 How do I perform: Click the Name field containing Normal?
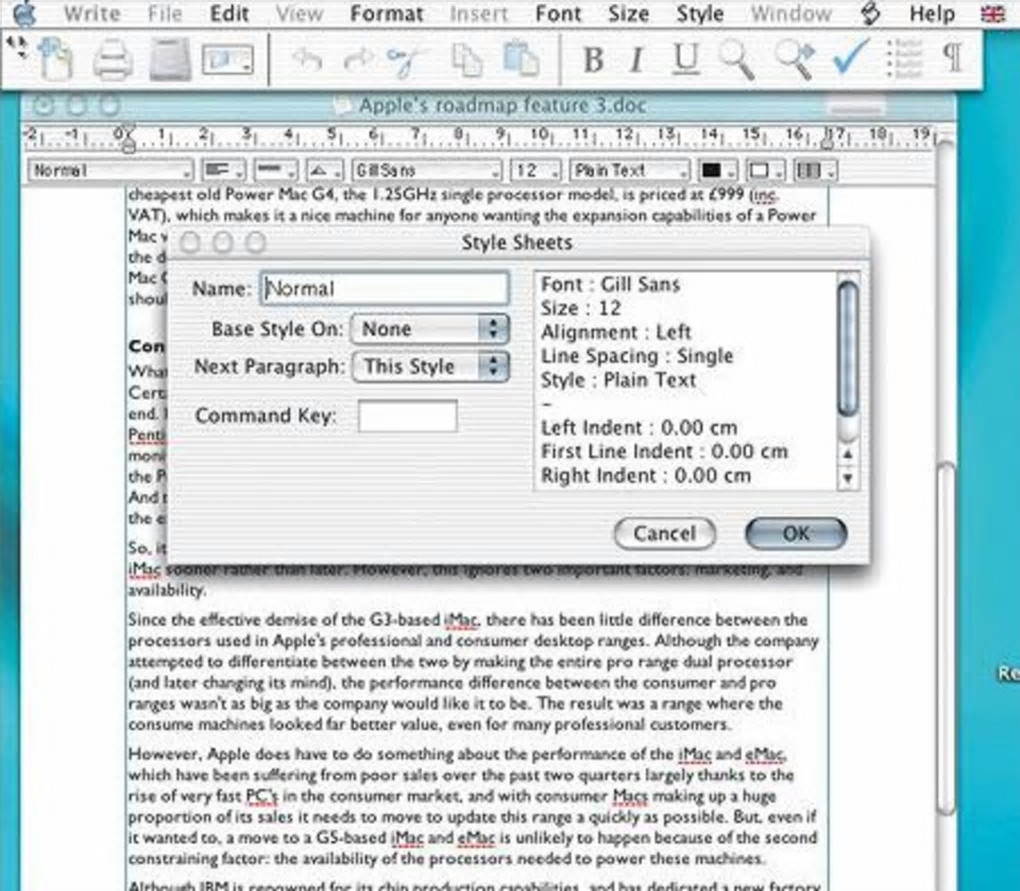click(x=384, y=288)
